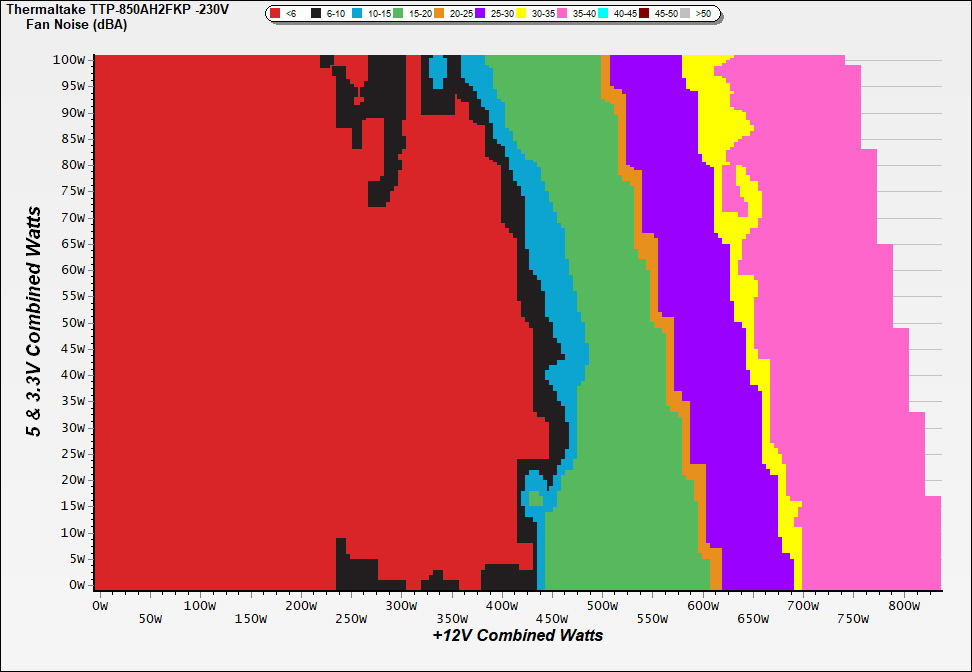972x672 pixels.
Task: Click the black 6-10 legend swatch
Action: click(316, 14)
